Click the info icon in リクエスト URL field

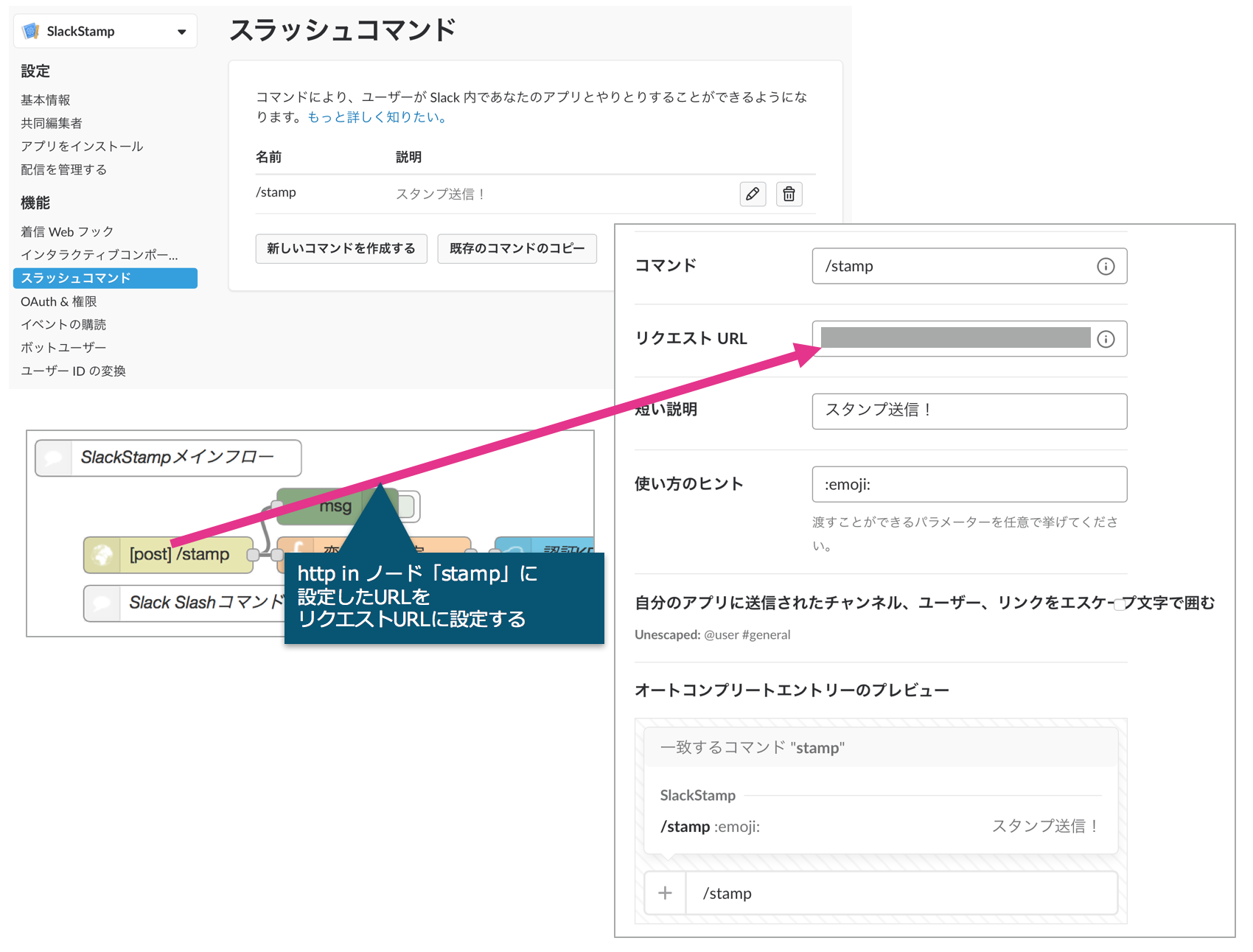point(1105,339)
